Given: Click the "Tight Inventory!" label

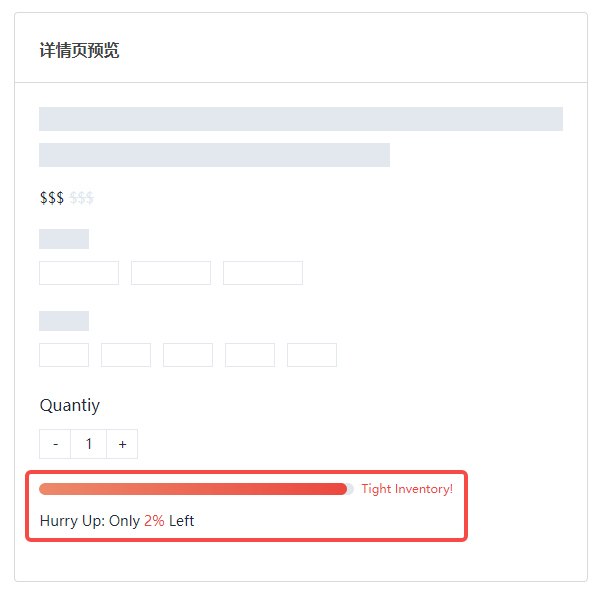Looking at the screenshot, I should tap(407, 489).
